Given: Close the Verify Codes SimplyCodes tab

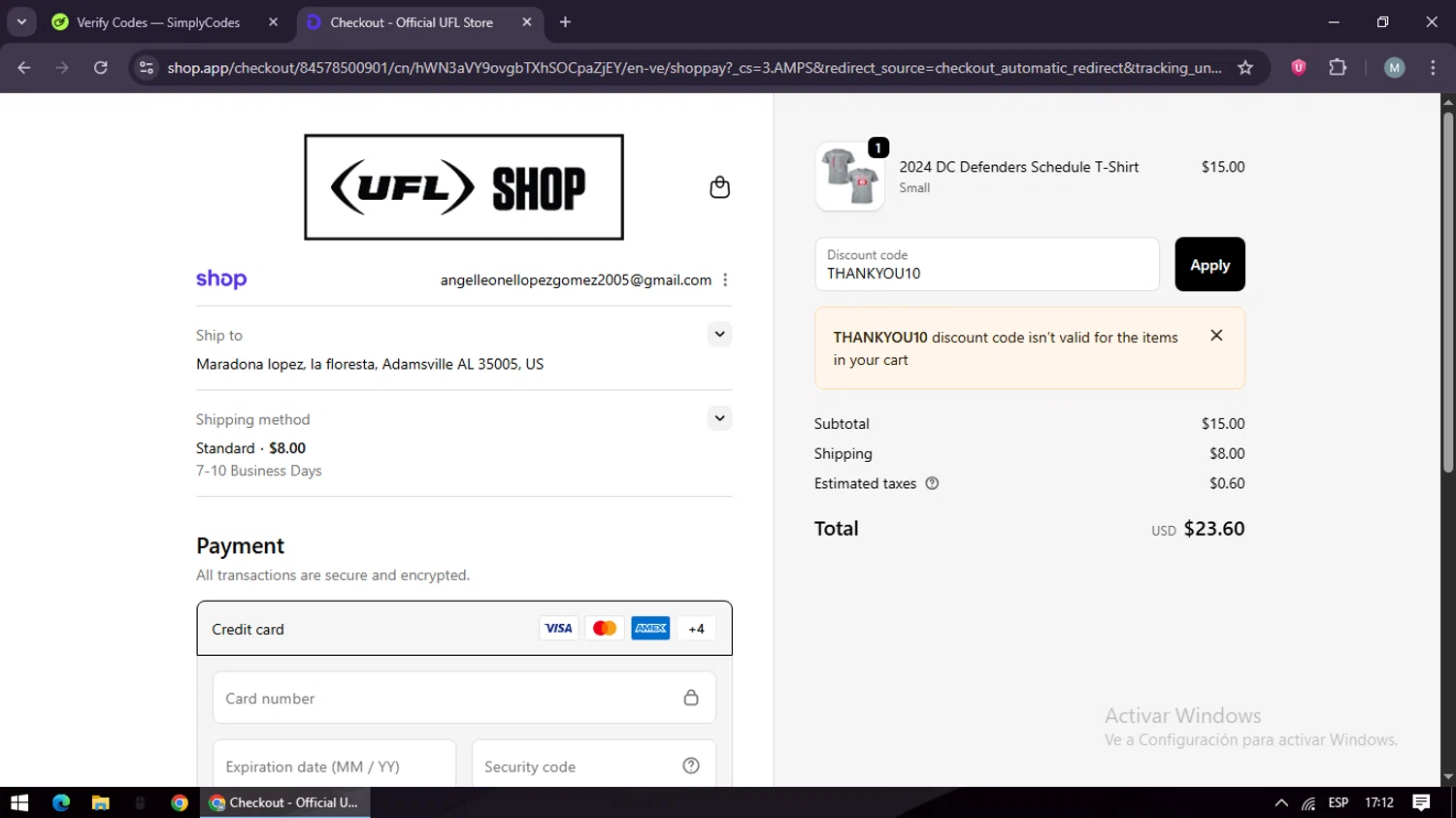Looking at the screenshot, I should tap(273, 21).
